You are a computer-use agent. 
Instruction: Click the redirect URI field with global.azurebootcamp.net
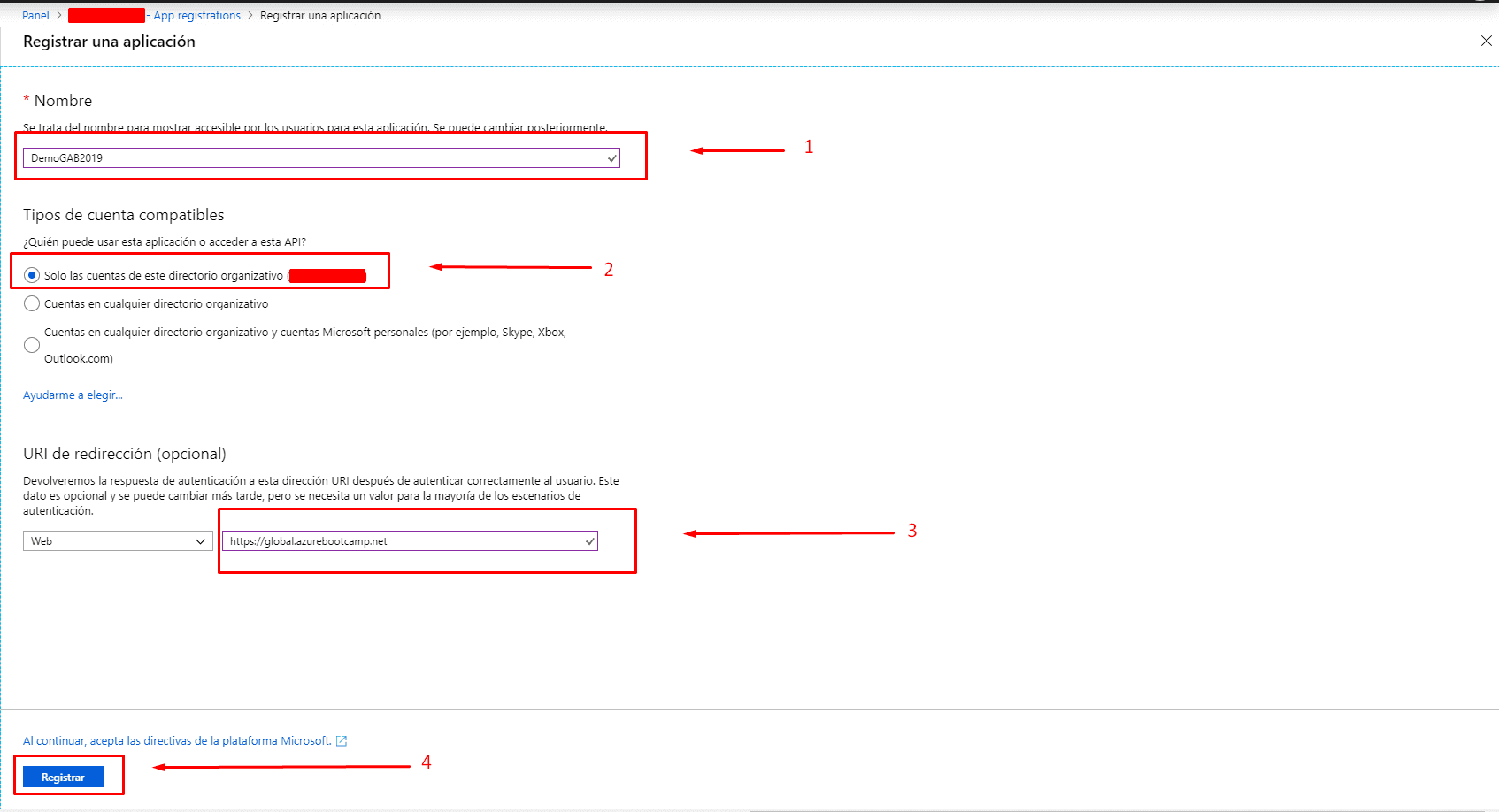tap(410, 541)
